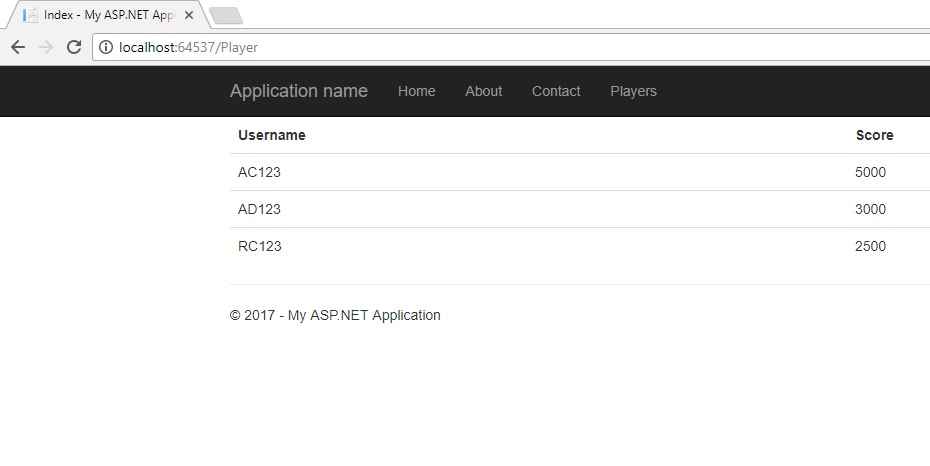Go to the Contact page link

(556, 91)
